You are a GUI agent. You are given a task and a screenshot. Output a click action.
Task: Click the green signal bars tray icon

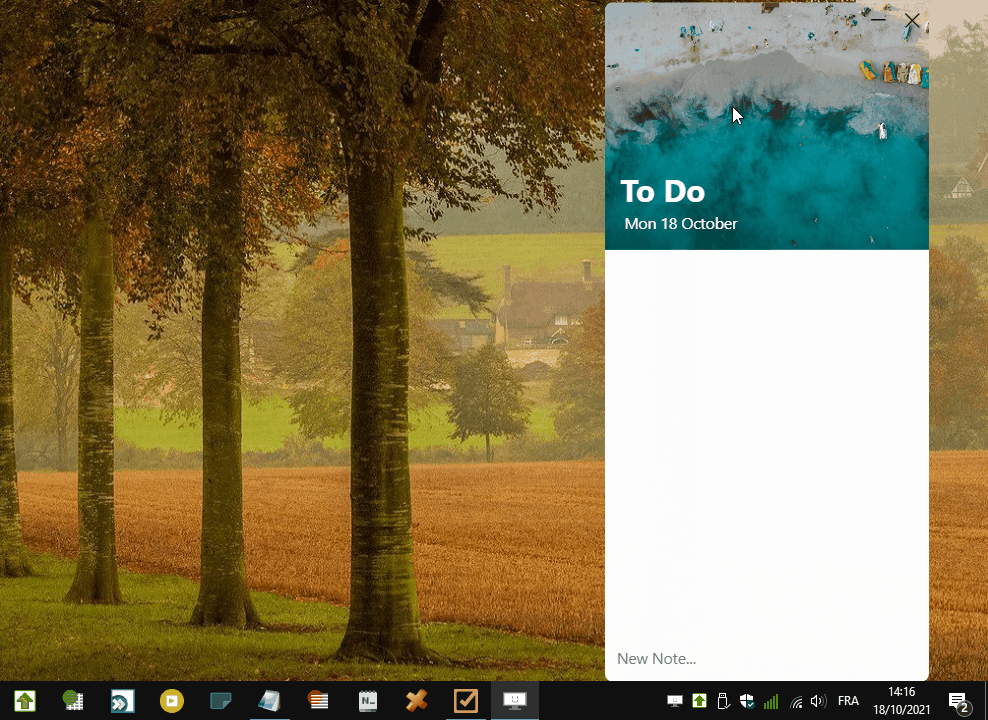tap(771, 701)
